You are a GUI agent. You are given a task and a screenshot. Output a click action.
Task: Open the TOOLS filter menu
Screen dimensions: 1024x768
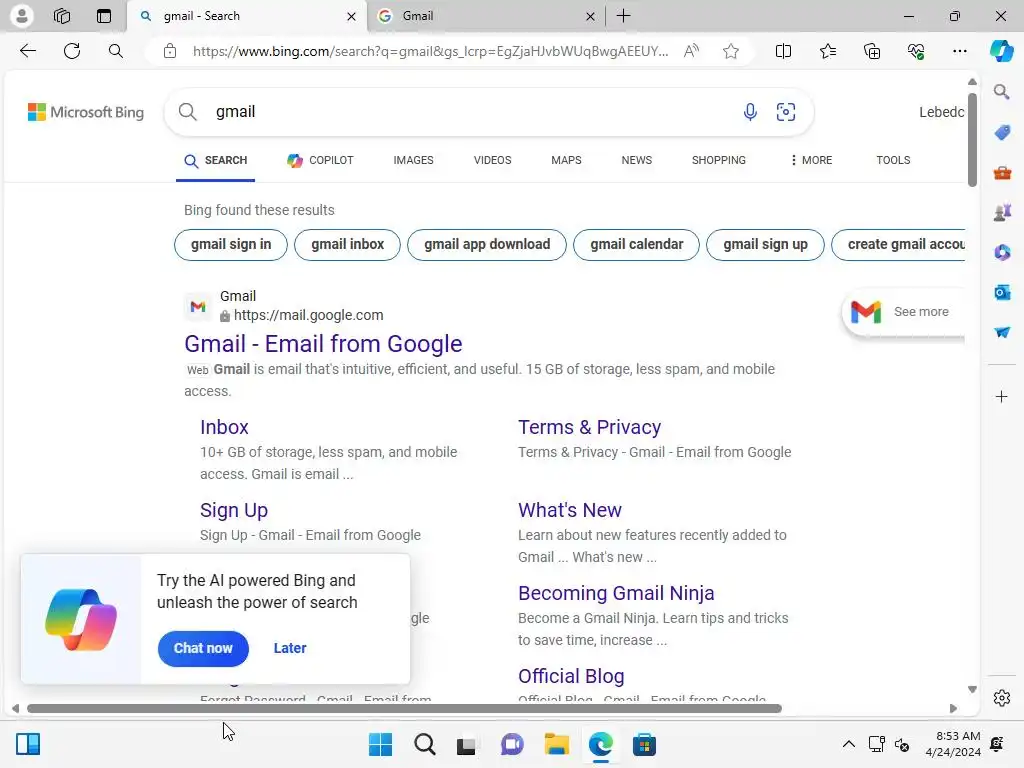(893, 160)
